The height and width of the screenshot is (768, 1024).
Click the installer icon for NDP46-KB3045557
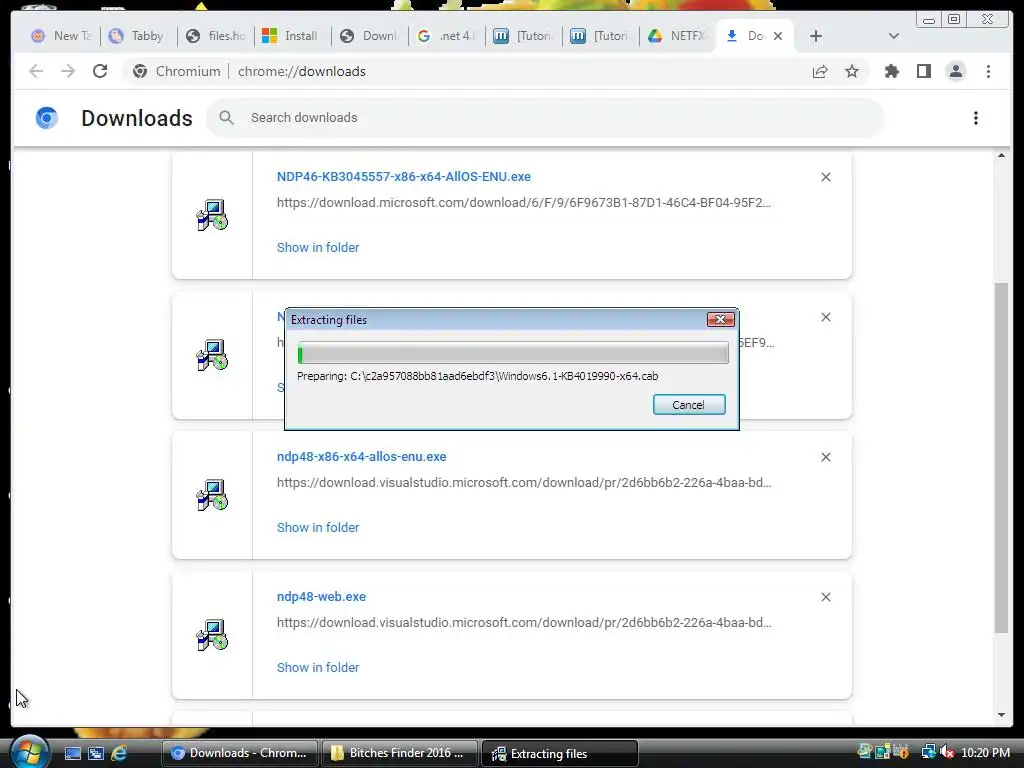212,215
